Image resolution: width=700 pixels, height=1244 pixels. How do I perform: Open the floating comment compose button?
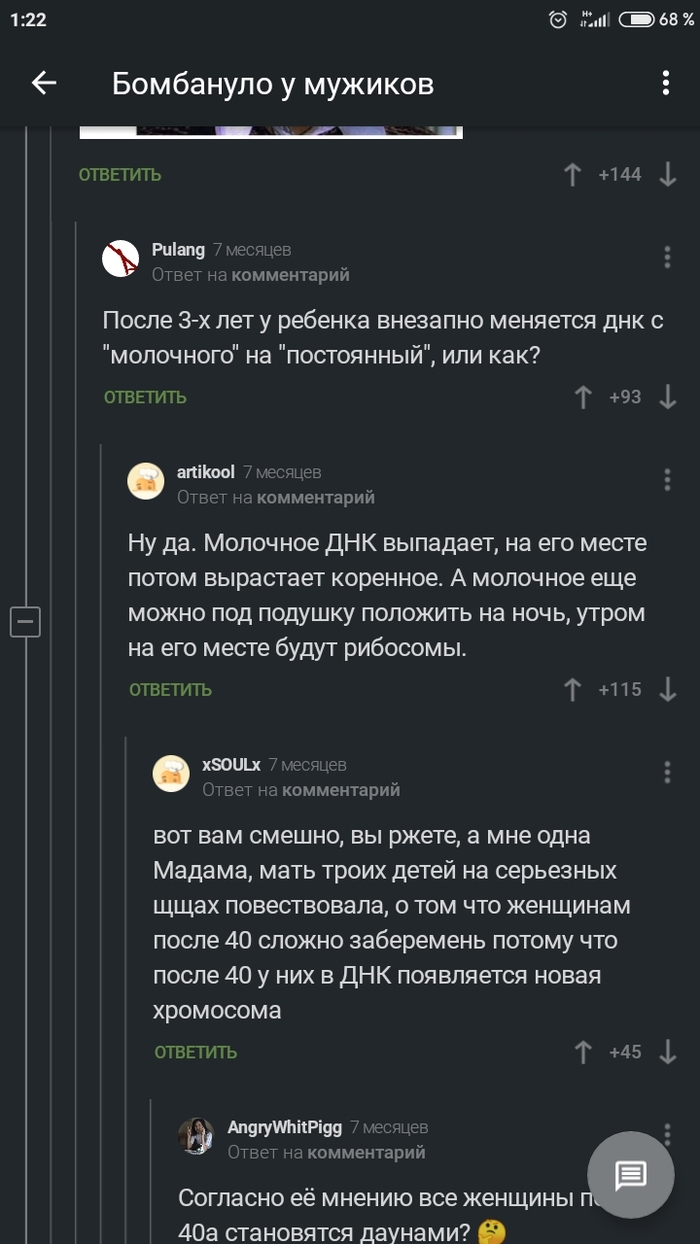coord(631,1176)
